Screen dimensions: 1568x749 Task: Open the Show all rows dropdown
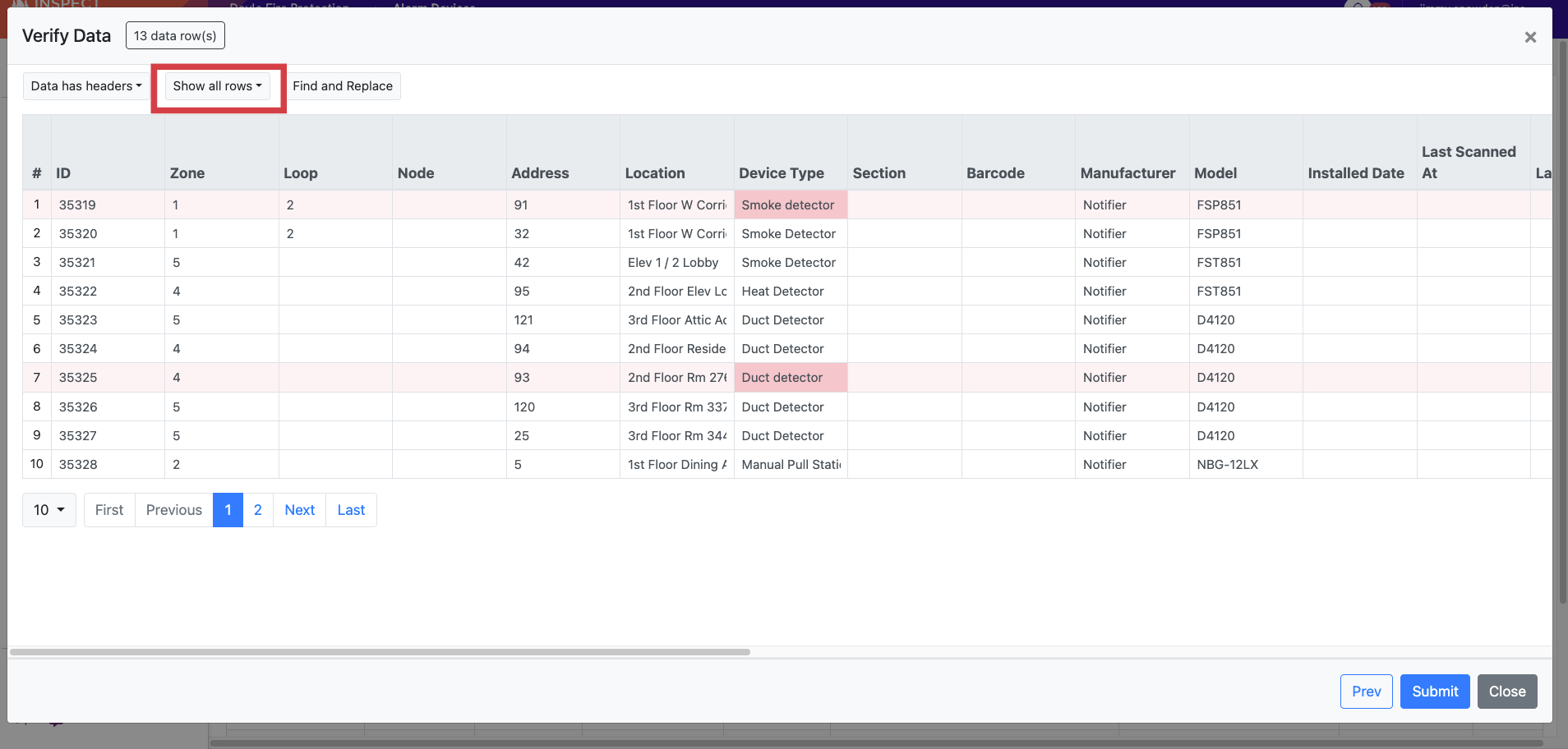218,86
